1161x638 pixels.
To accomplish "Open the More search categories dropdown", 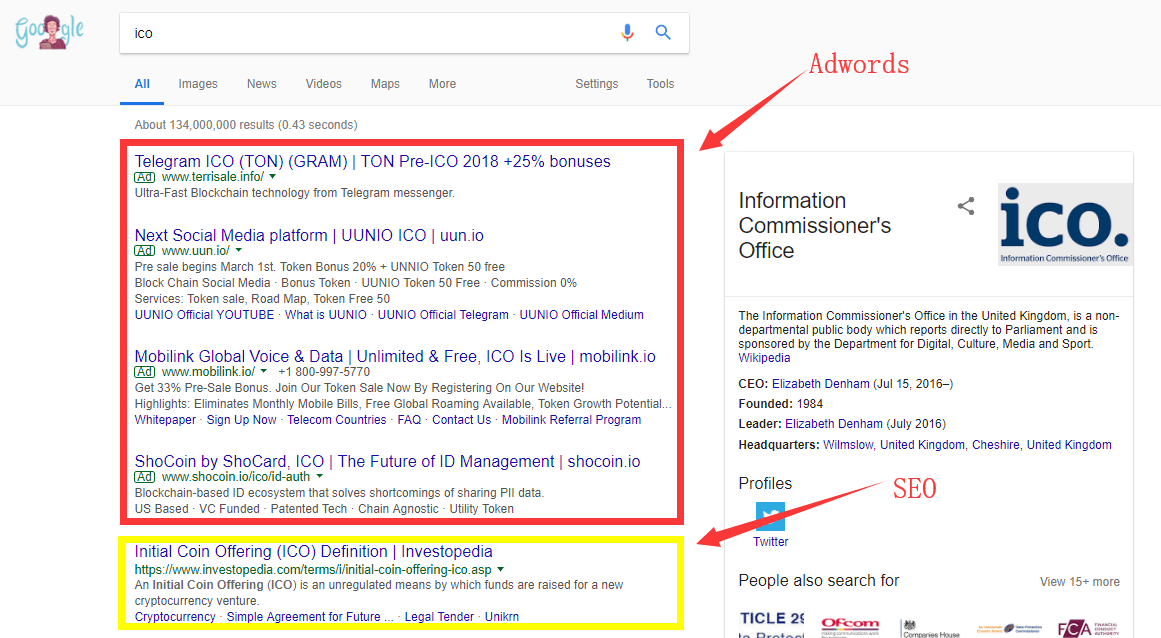I will [x=442, y=84].
